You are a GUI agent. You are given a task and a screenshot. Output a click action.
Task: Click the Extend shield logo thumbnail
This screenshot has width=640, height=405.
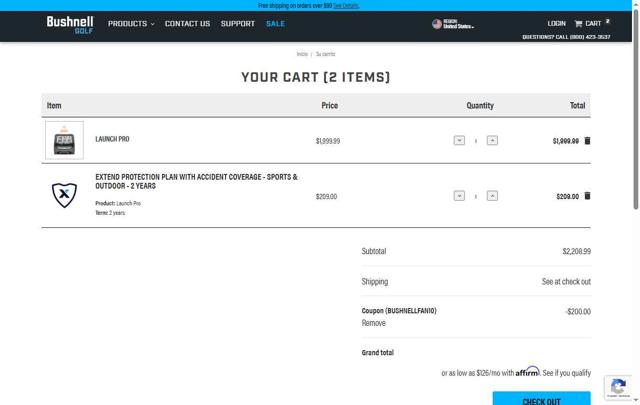pos(64,195)
